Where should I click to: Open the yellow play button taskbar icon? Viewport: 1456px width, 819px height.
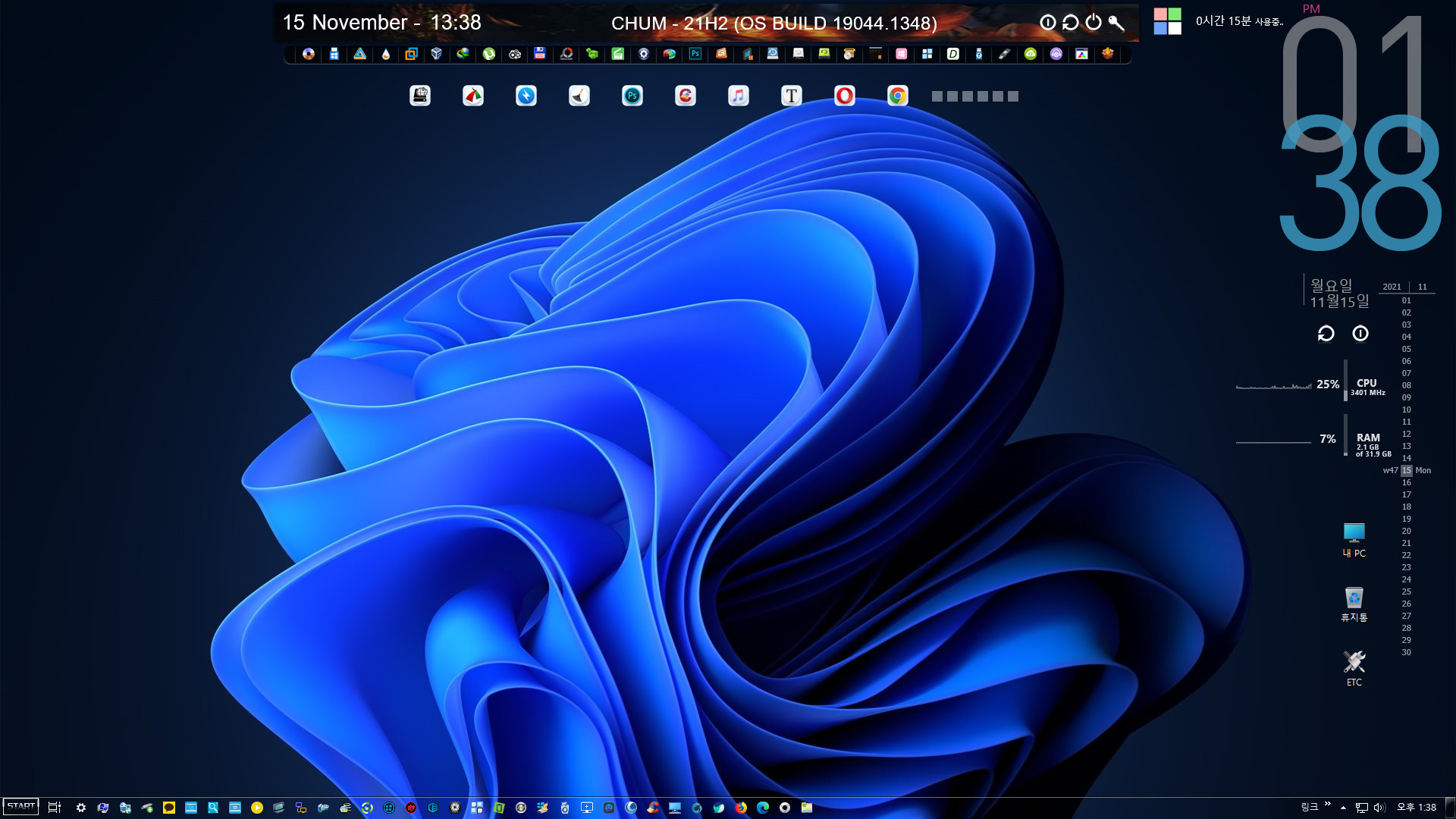pyautogui.click(x=257, y=808)
